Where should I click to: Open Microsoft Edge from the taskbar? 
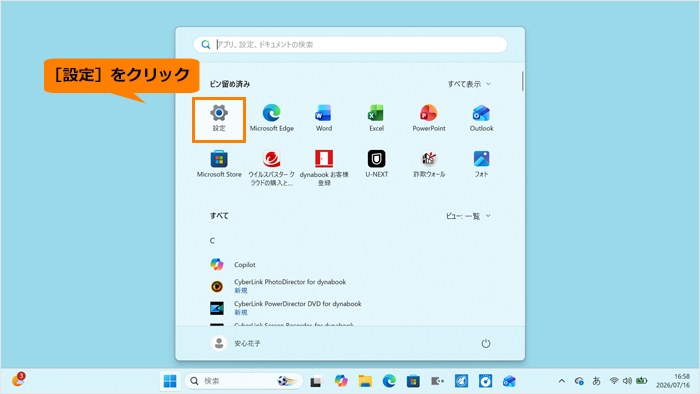[389, 381]
